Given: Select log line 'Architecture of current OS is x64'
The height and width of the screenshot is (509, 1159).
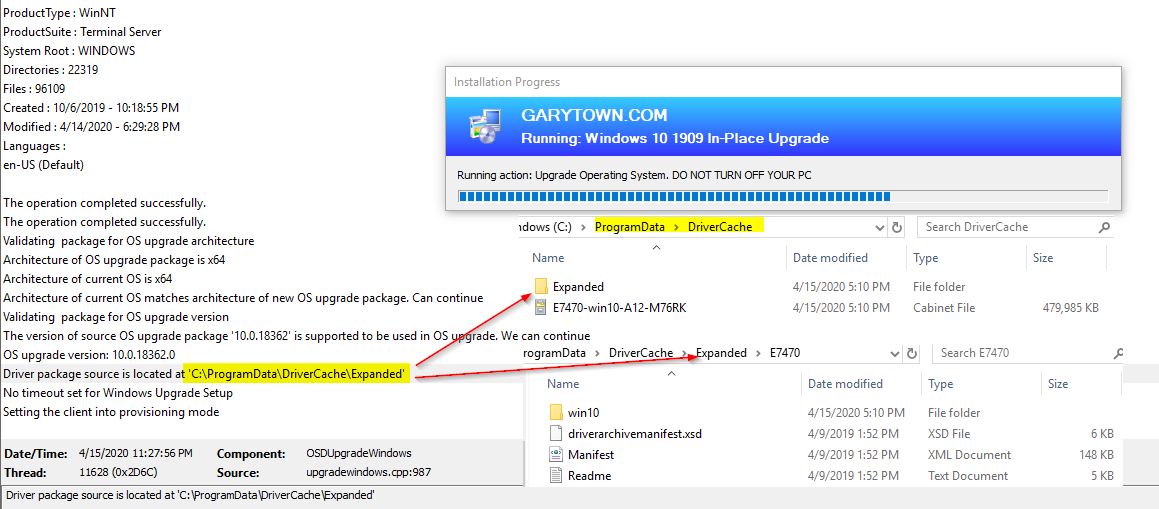Looking at the screenshot, I should tap(87, 279).
